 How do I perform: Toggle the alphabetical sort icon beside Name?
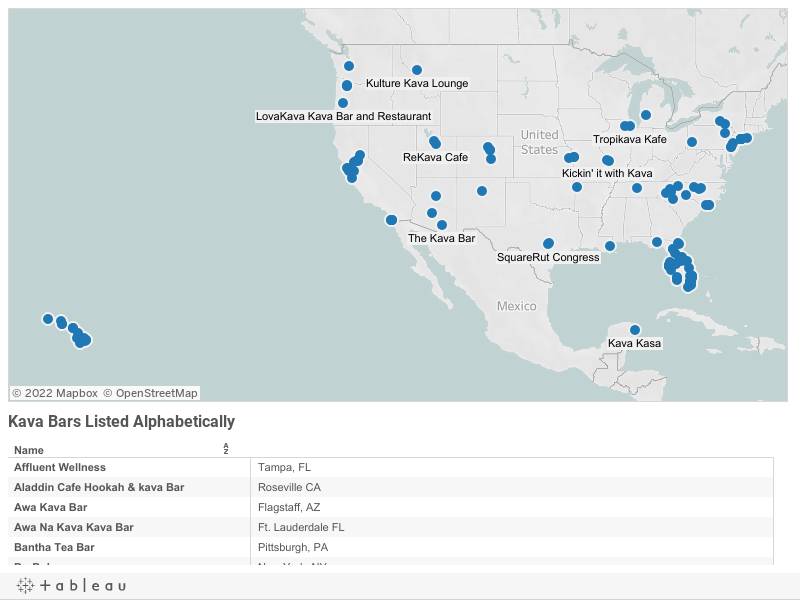tap(226, 449)
